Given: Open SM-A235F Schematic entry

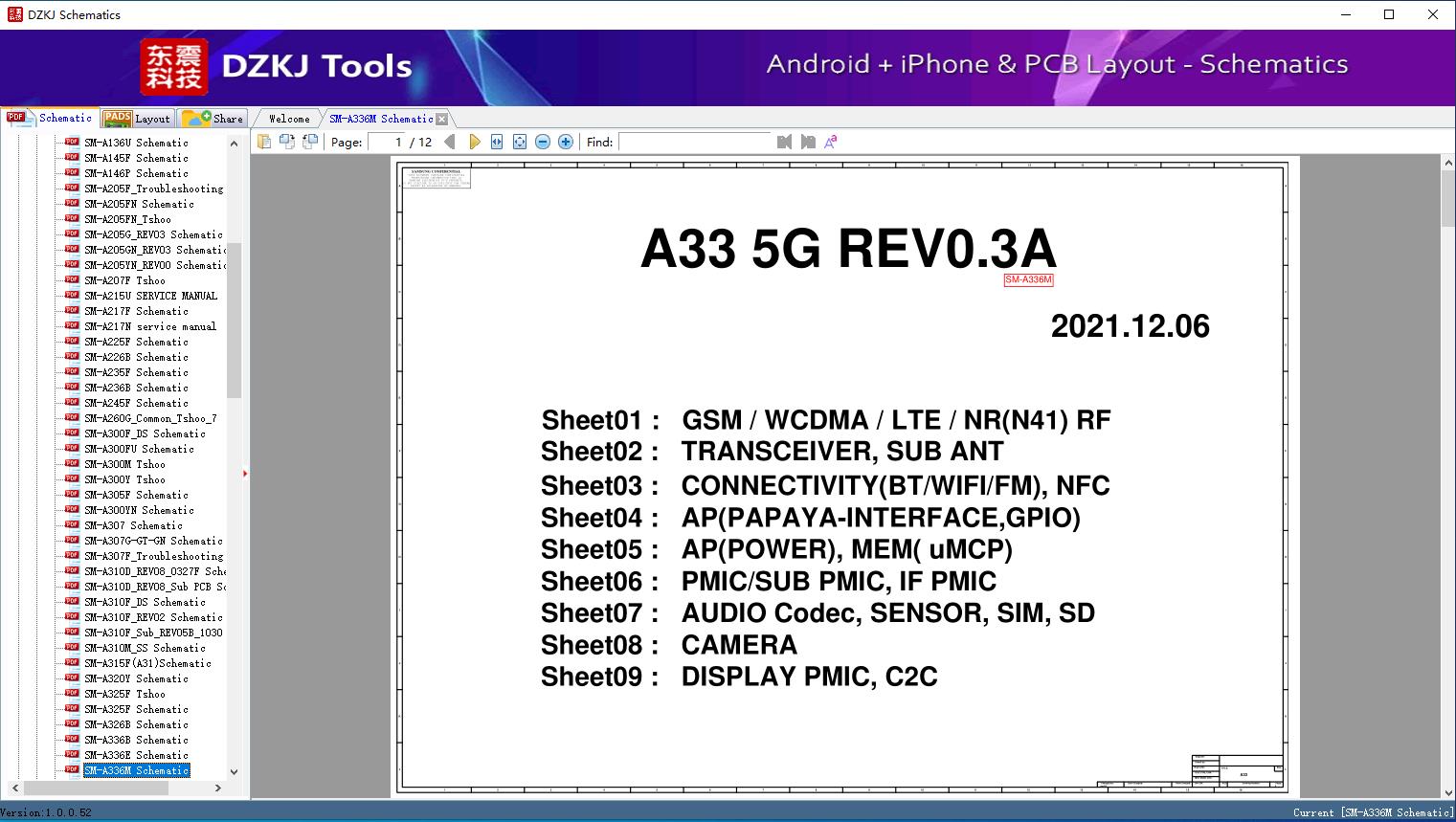Looking at the screenshot, I should (x=136, y=372).
